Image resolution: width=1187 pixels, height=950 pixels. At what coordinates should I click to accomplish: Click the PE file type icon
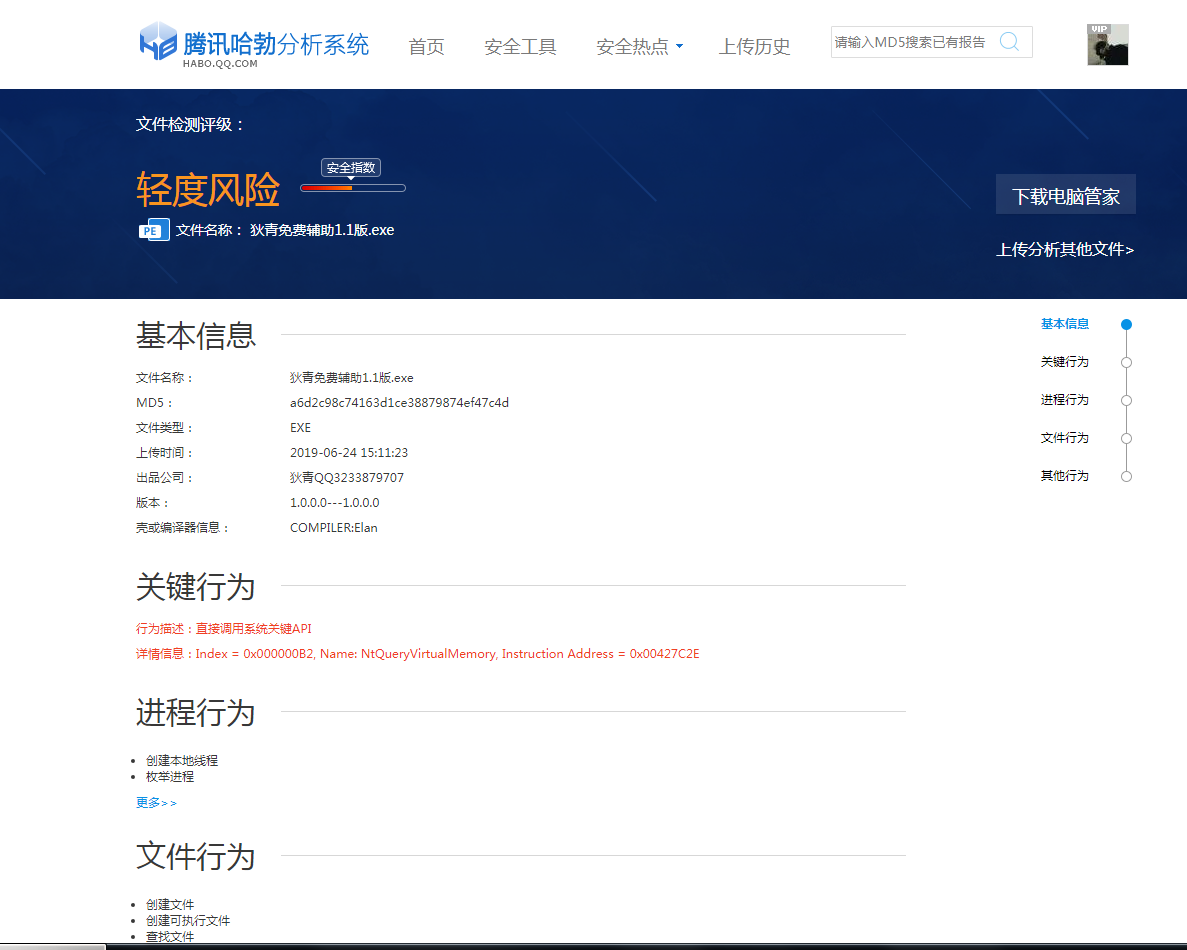click(154, 230)
